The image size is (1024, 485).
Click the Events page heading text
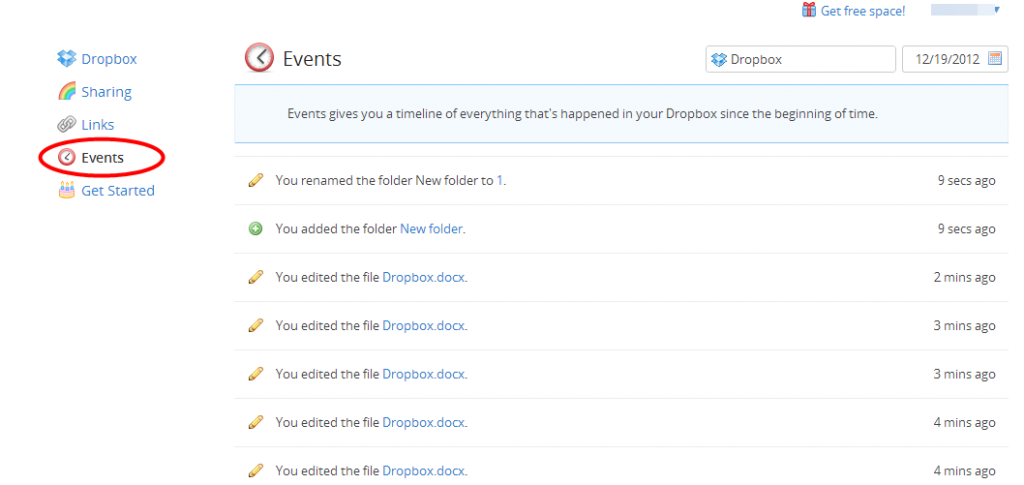pos(312,59)
